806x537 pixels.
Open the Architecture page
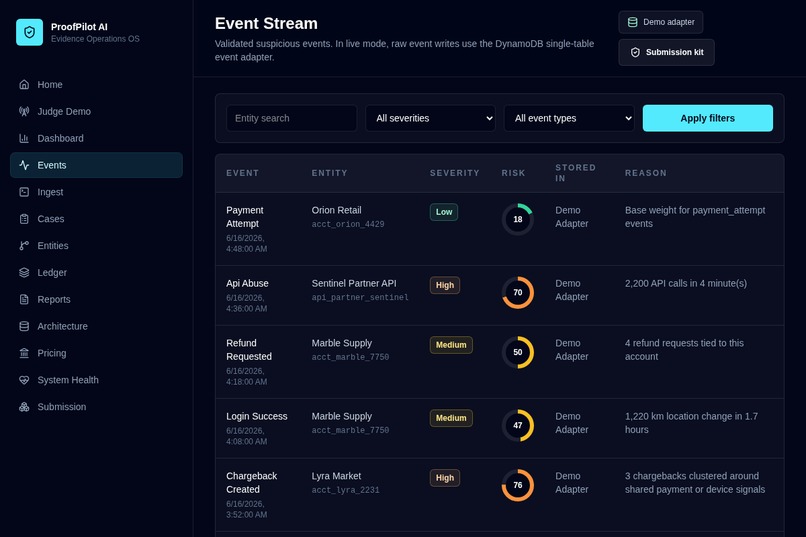[96, 326]
